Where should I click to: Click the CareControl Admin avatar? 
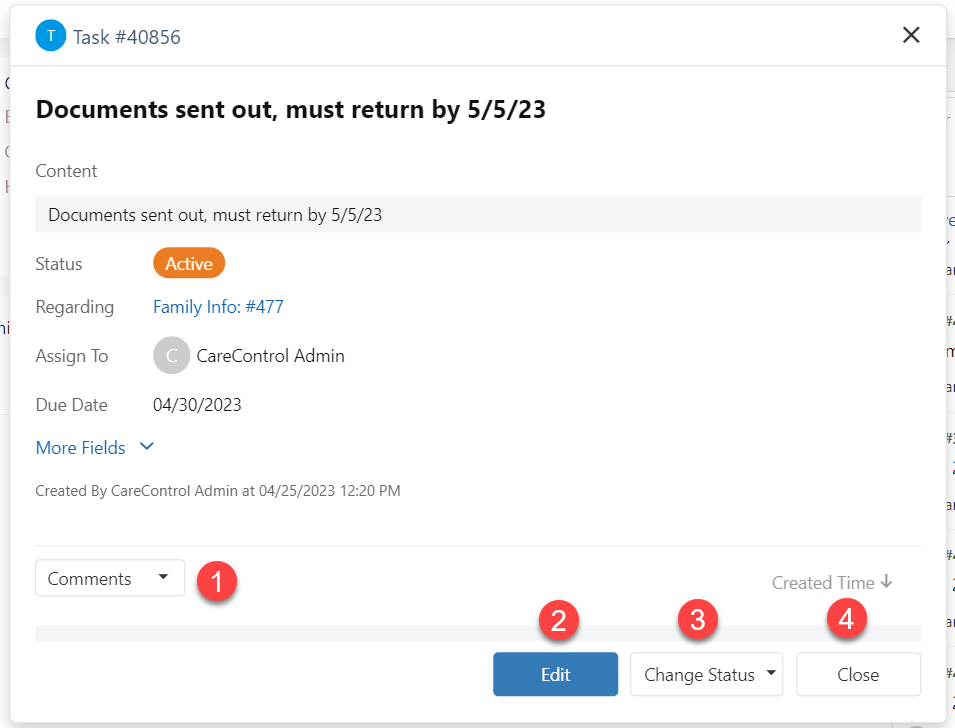pos(172,356)
